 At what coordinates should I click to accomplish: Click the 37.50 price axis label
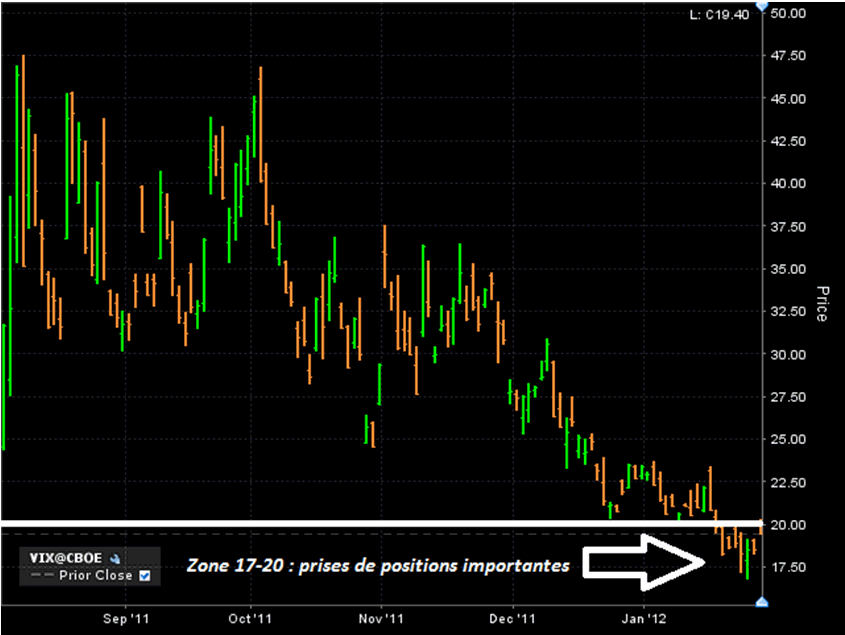[788, 226]
